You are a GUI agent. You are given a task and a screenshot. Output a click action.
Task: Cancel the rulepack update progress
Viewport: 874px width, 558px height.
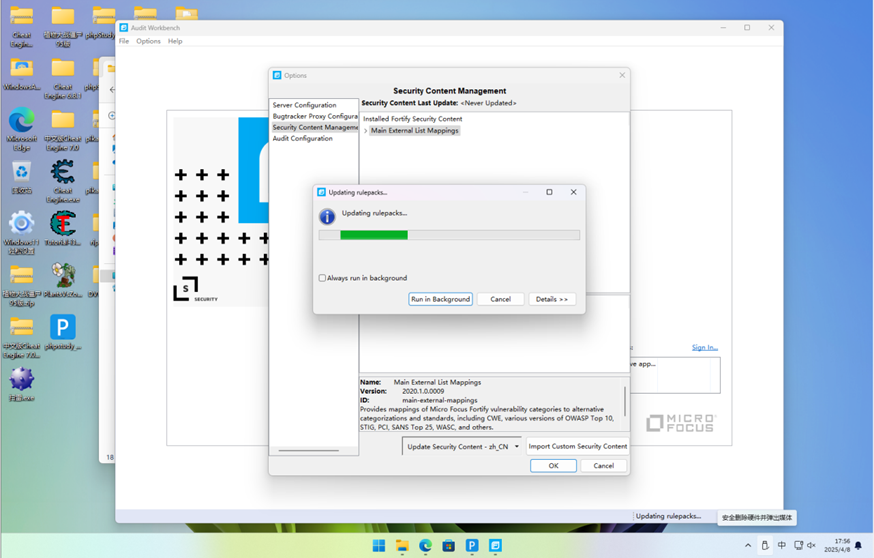(x=501, y=299)
